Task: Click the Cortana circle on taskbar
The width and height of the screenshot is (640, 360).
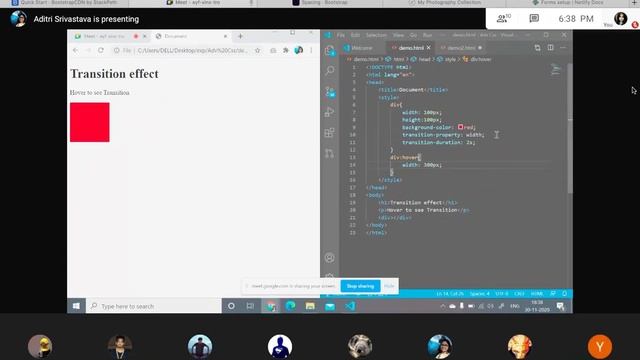Action: [x=231, y=306]
